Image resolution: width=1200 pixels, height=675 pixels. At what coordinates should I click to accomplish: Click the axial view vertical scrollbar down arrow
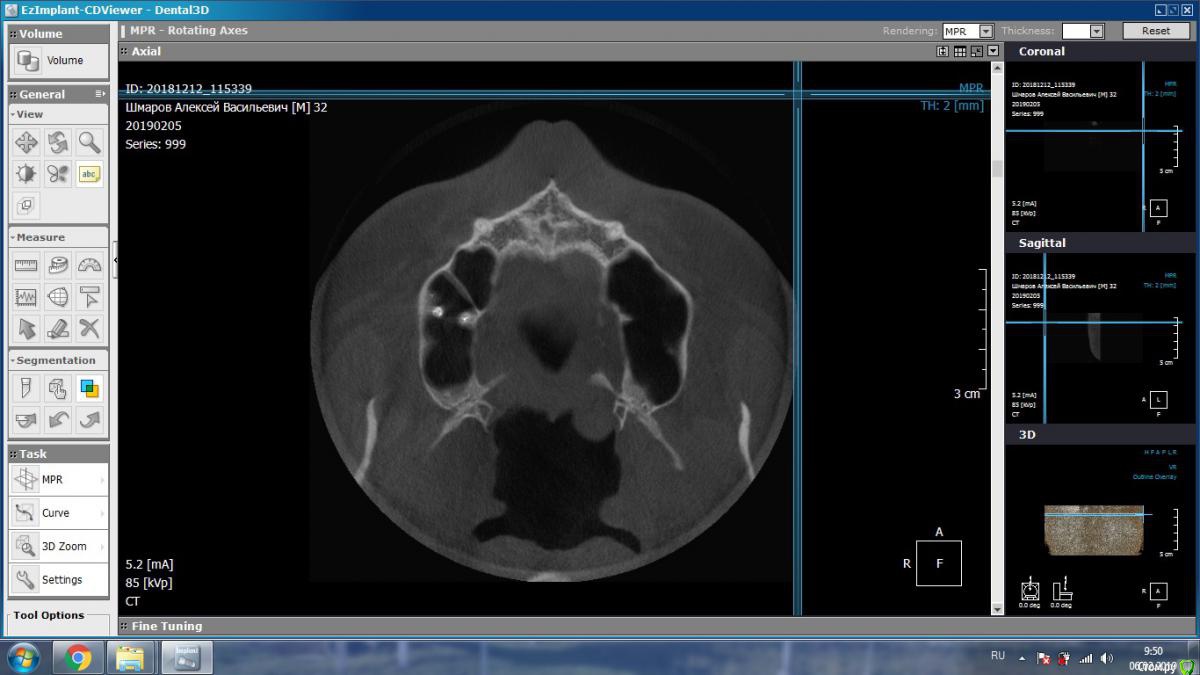[x=997, y=608]
